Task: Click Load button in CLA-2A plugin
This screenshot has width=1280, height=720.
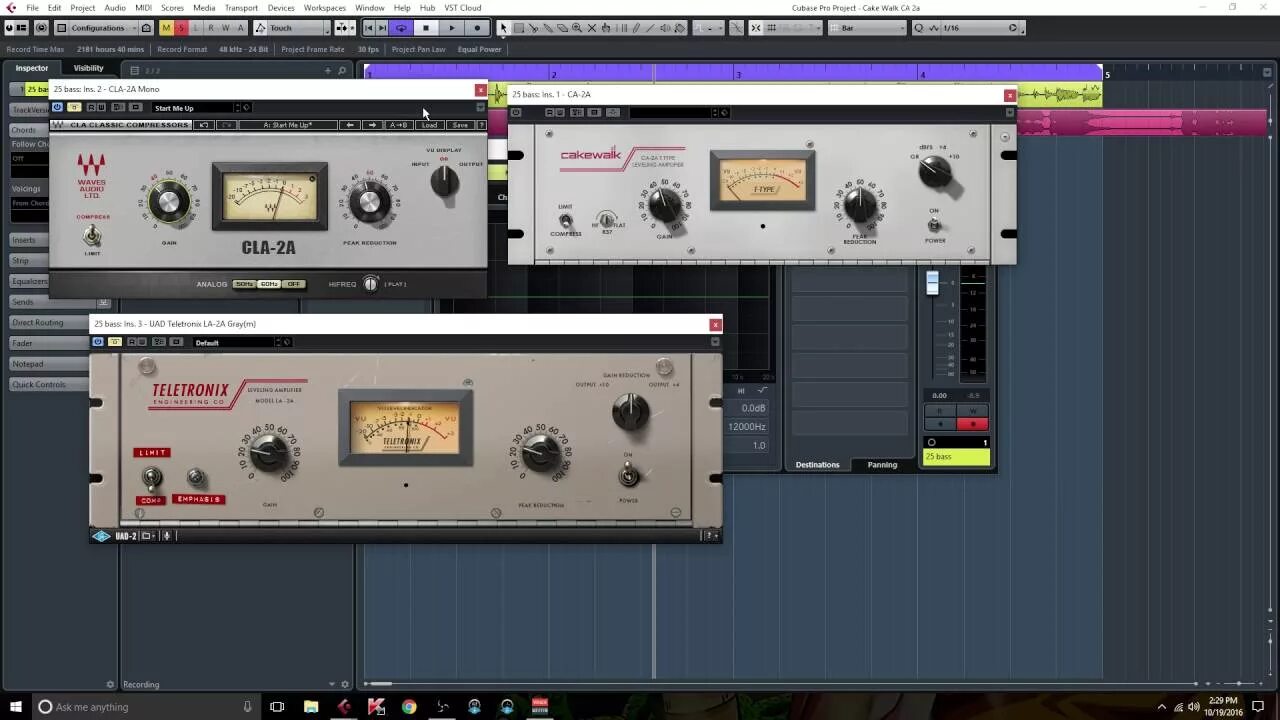Action: click(x=429, y=125)
